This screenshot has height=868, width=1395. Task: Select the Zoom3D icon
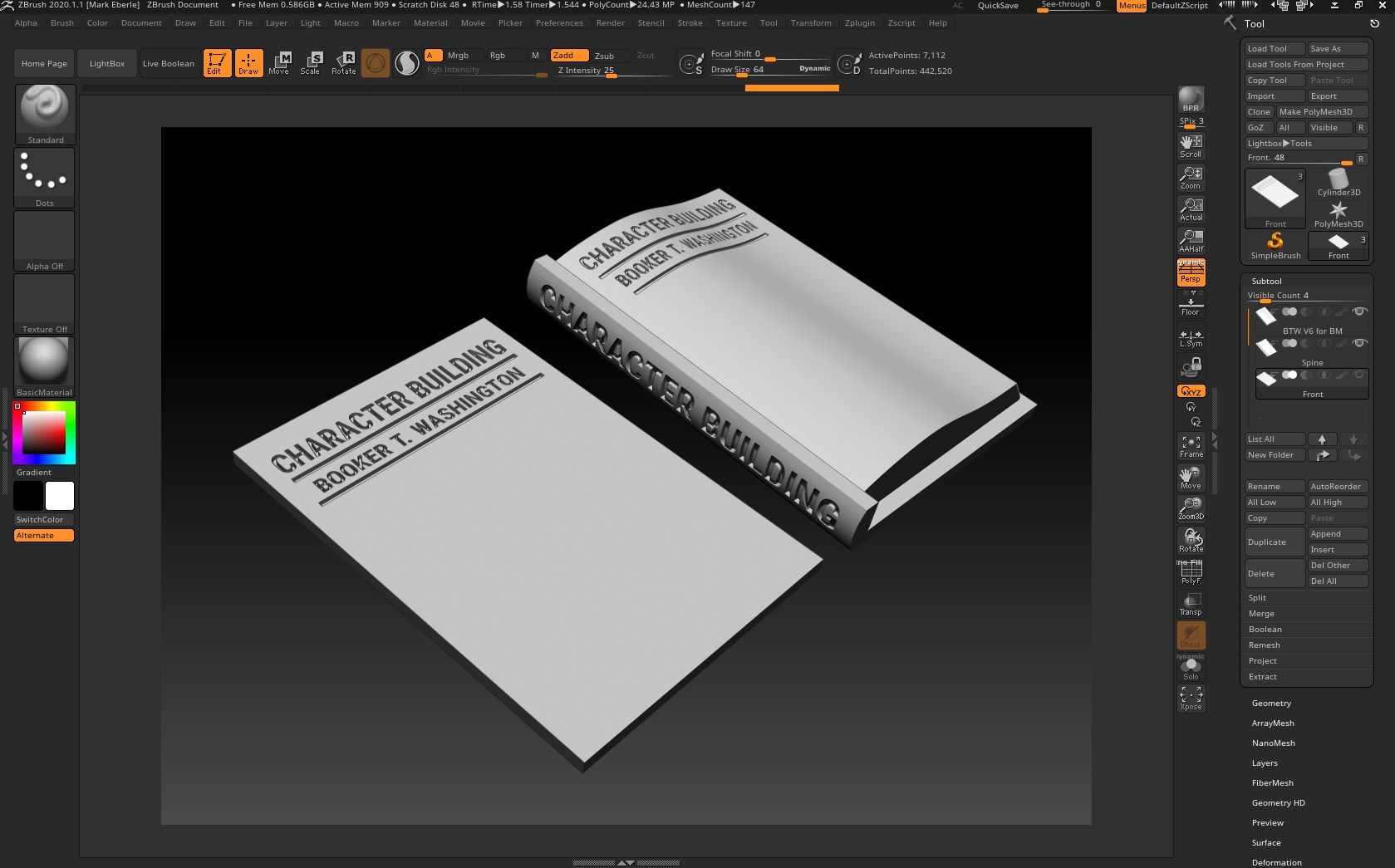pos(1191,508)
